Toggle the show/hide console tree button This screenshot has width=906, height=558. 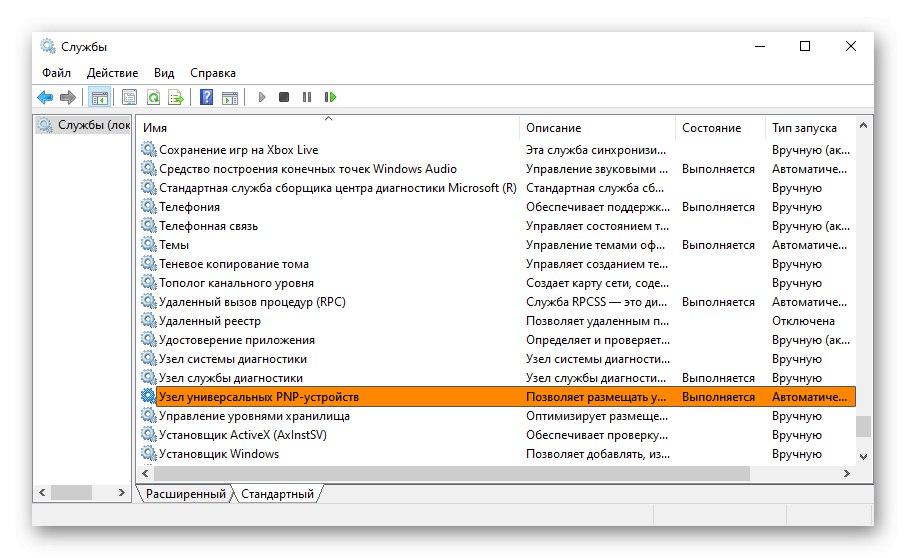coord(99,97)
